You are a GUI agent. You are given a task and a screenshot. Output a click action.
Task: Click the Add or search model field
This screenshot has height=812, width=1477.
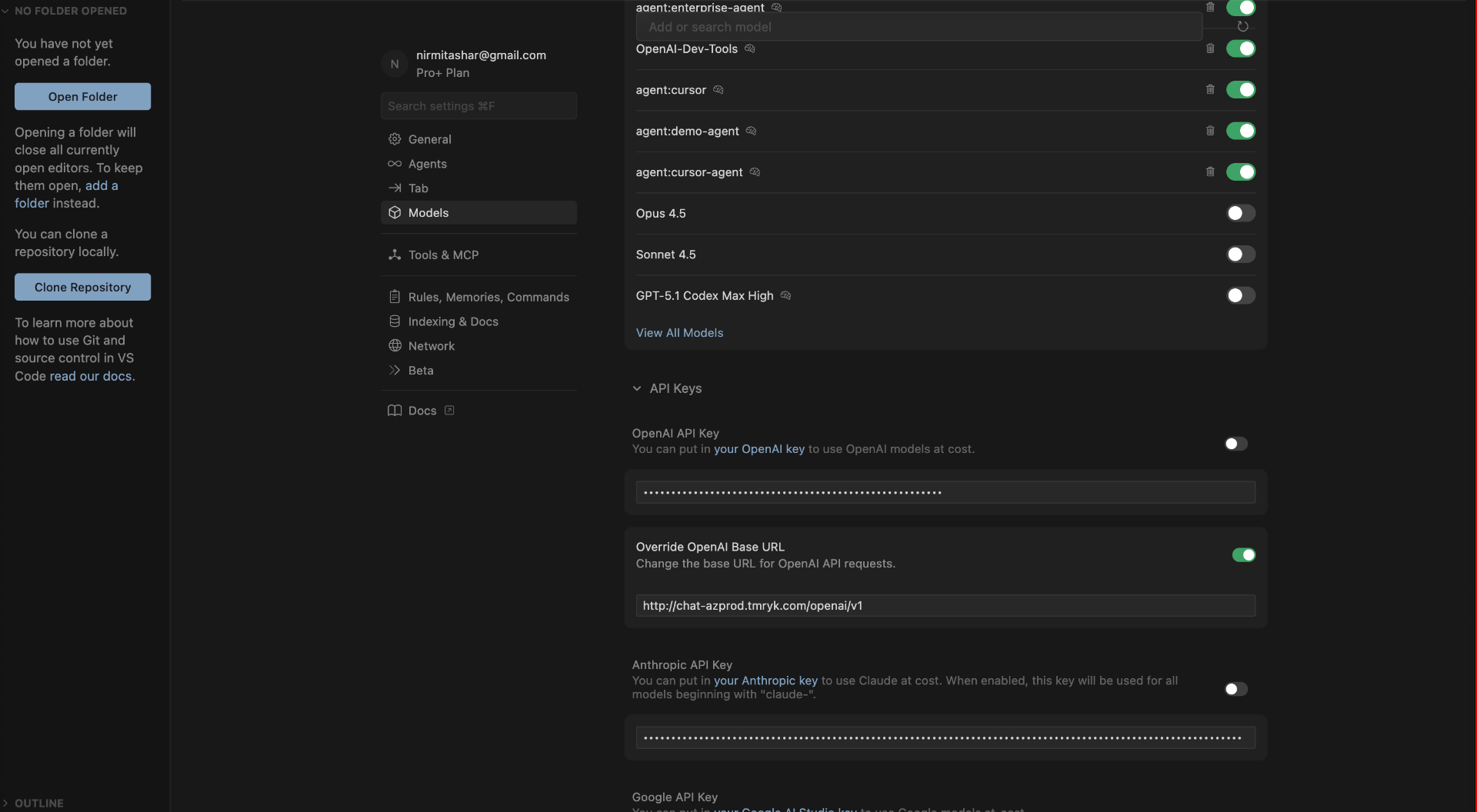[x=919, y=27]
